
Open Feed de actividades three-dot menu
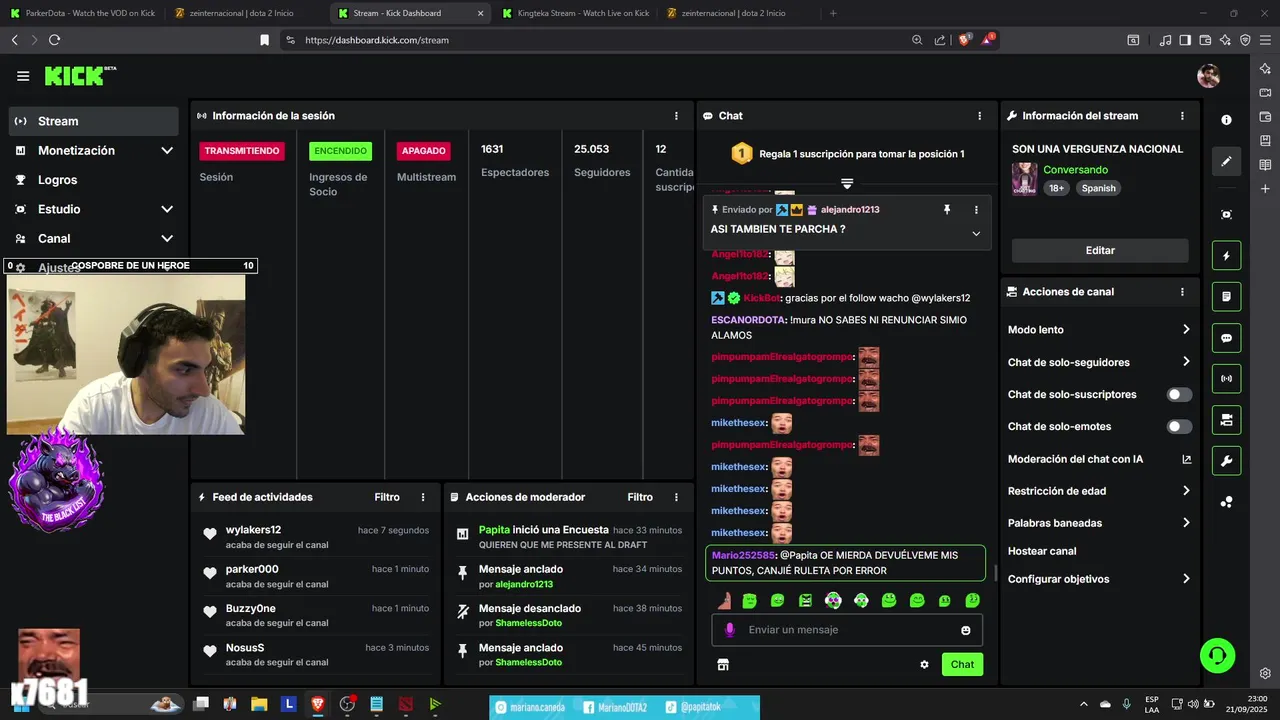pos(423,497)
